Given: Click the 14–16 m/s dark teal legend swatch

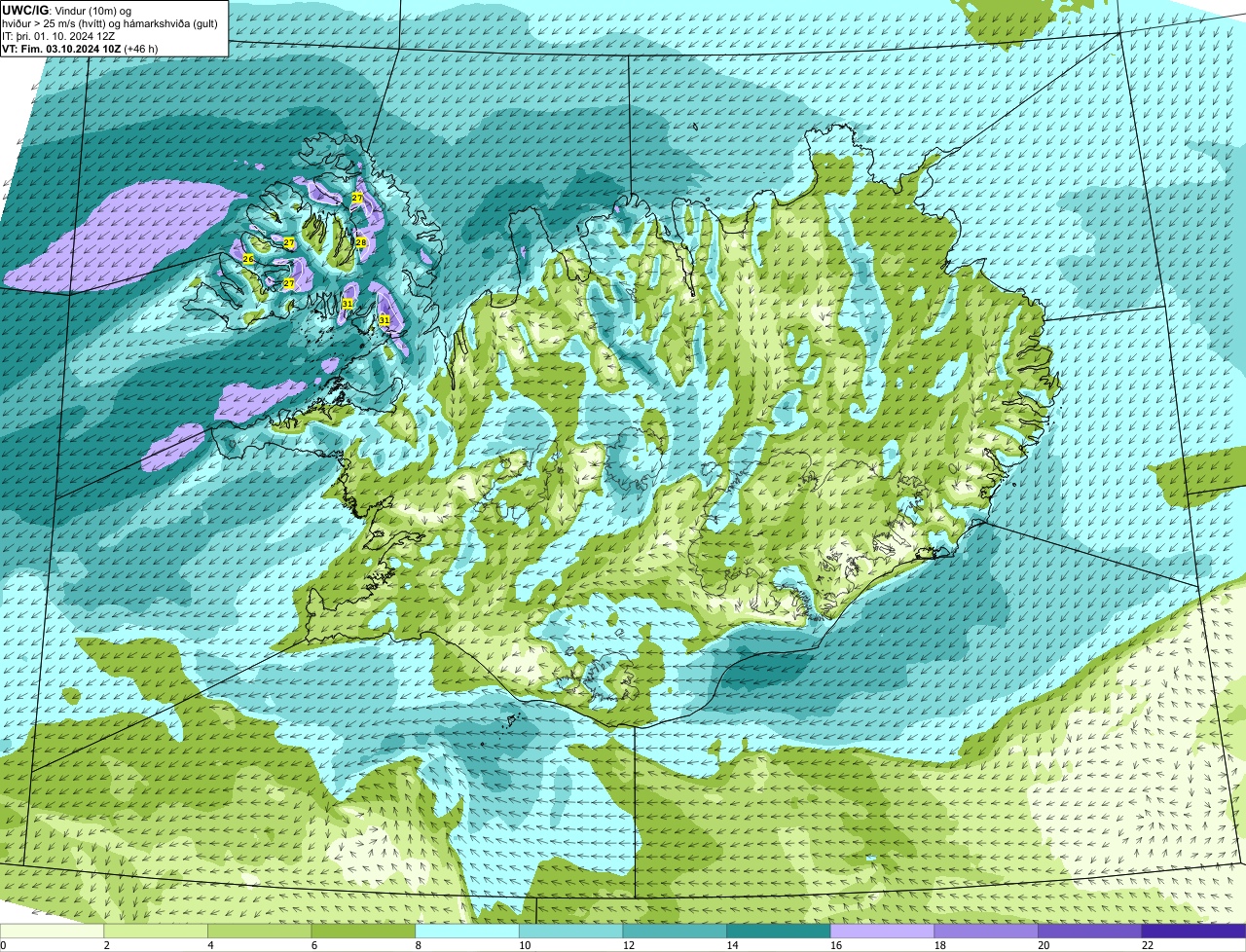Looking at the screenshot, I should point(779,931).
